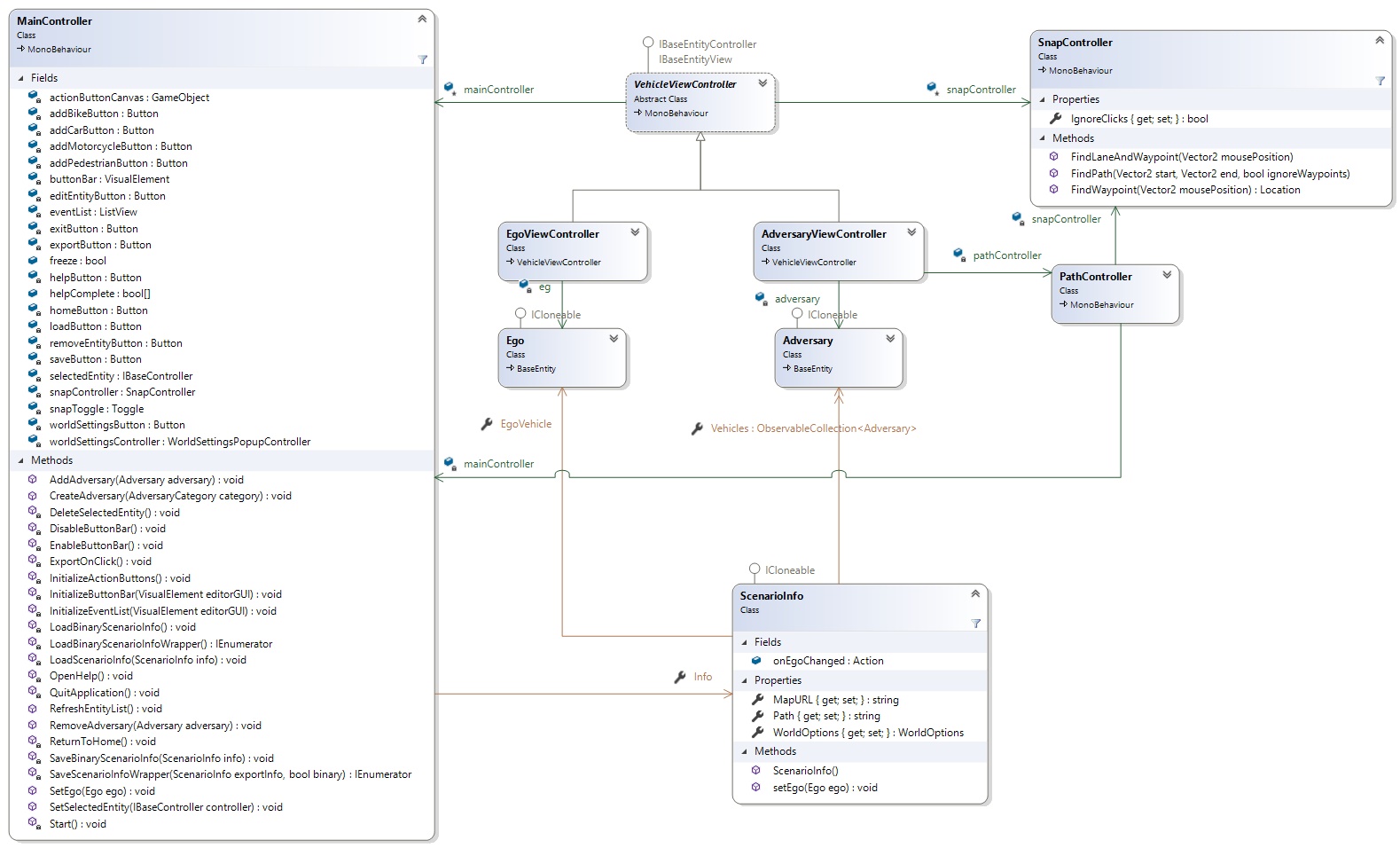Select helpComplete : bool[] field

(x=100, y=294)
